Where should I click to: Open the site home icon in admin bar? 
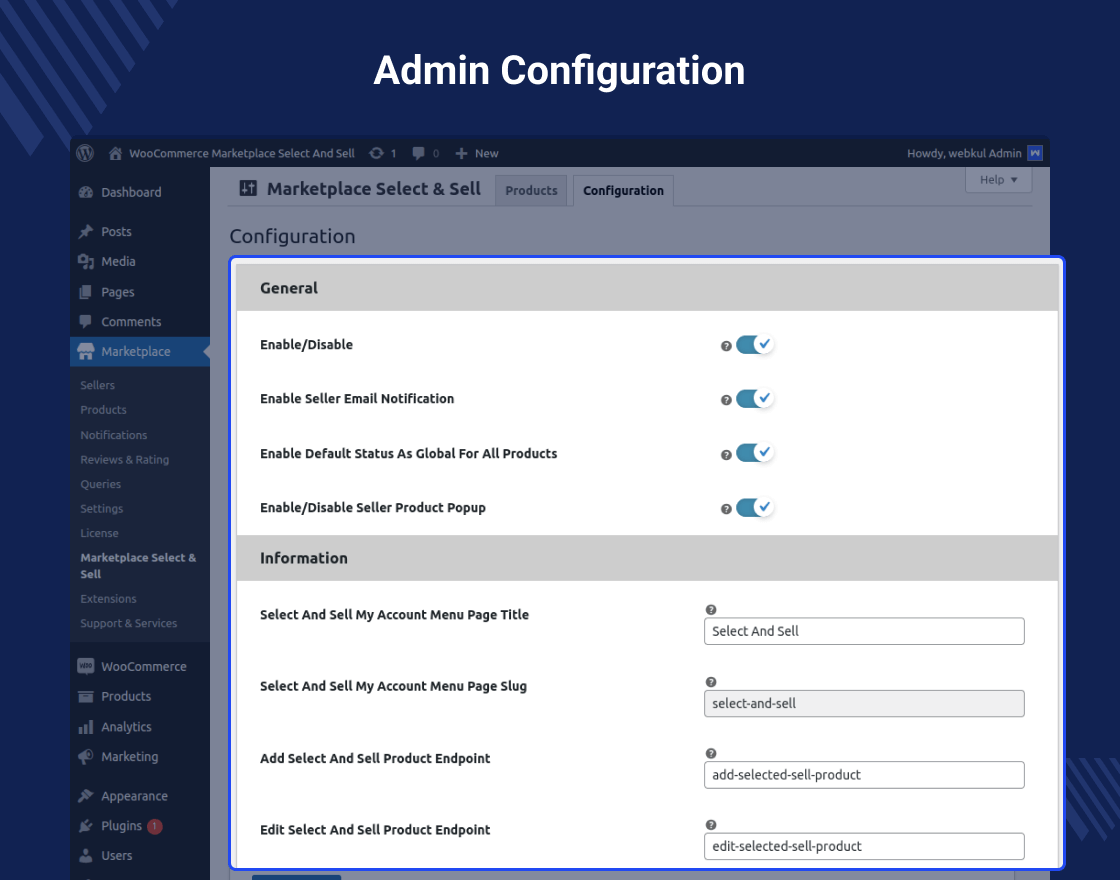[x=115, y=154]
